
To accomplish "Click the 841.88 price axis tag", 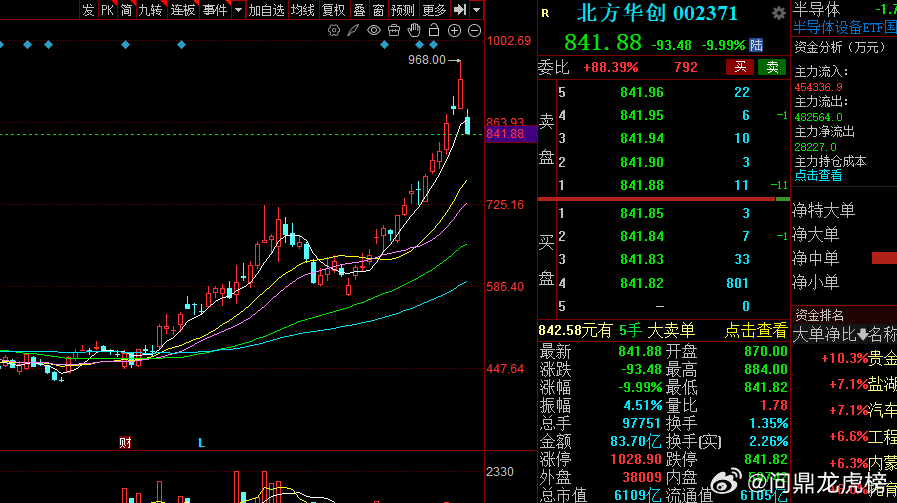I will tap(510, 134).
